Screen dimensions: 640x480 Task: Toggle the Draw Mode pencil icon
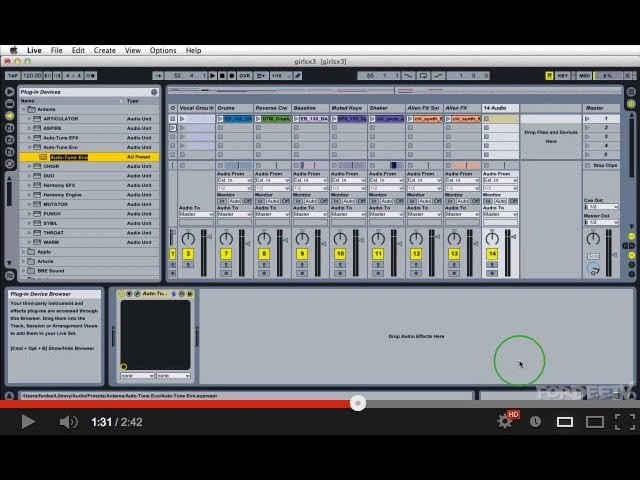tap(298, 76)
